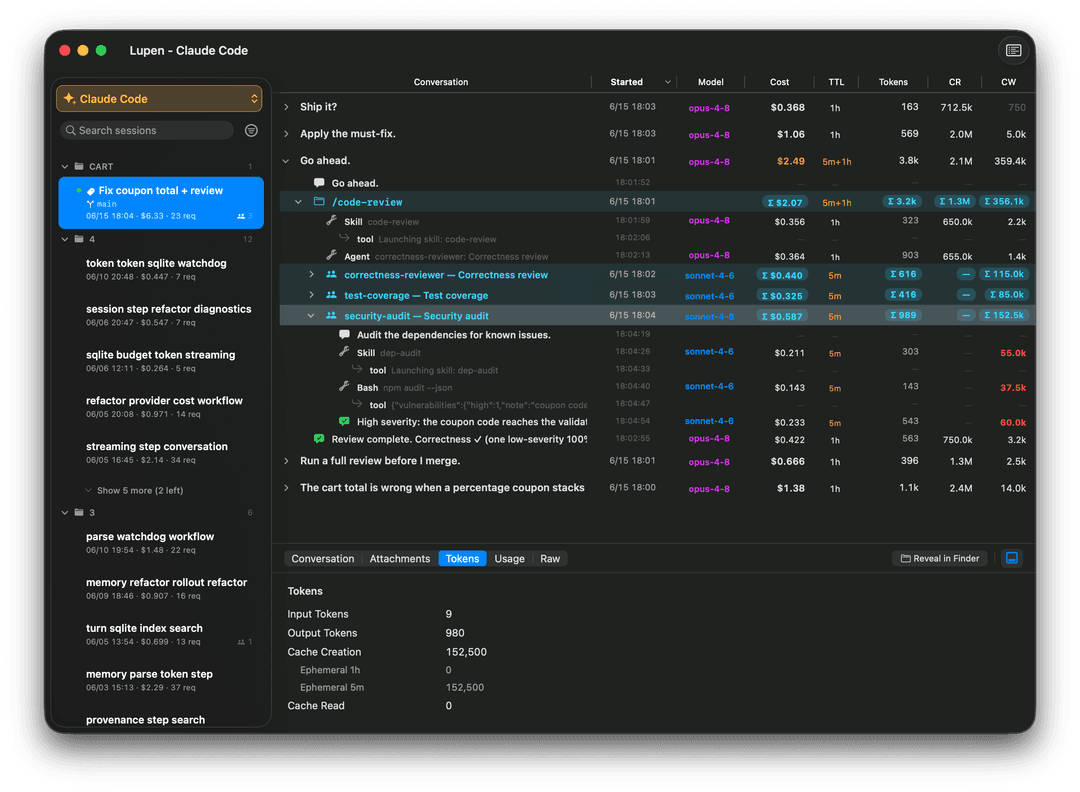1080x792 pixels.
Task: Toggle the sidebar panel icon at top right
Action: click(1013, 50)
